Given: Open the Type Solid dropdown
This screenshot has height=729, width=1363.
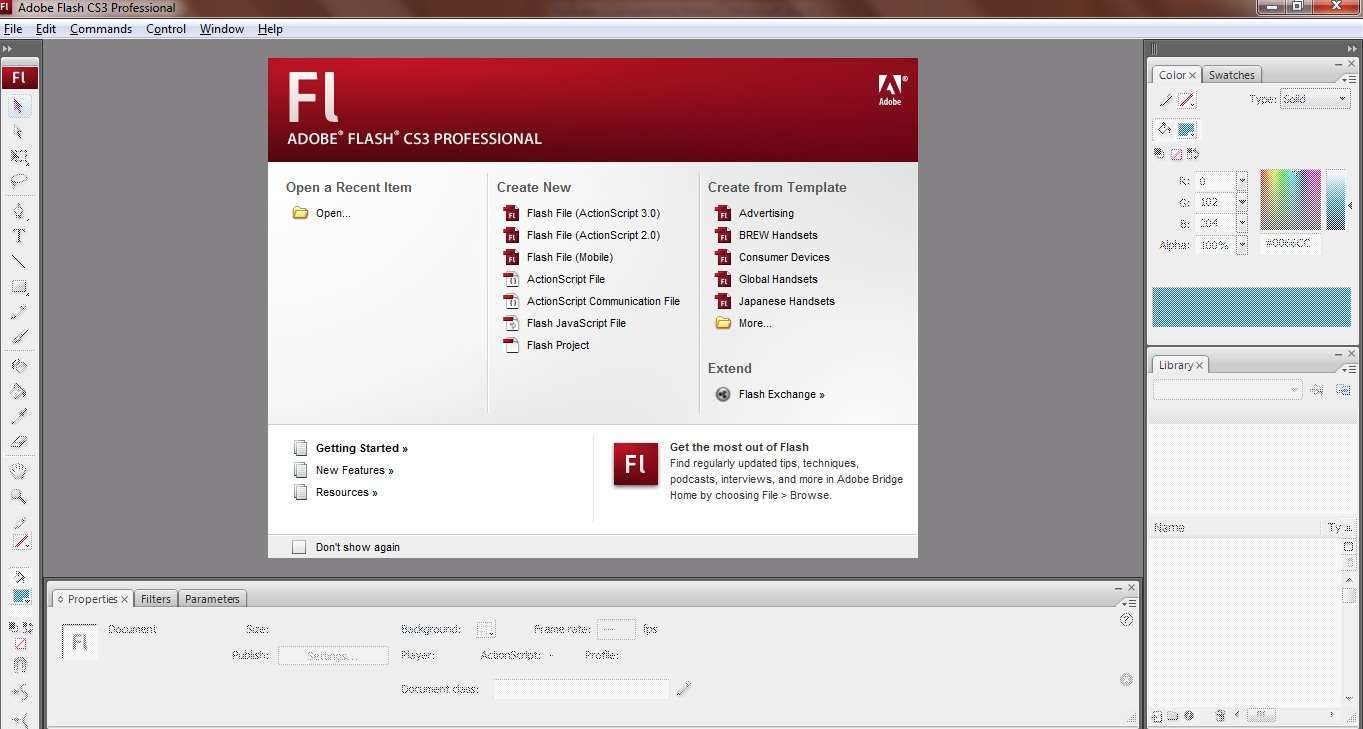Looking at the screenshot, I should point(1315,99).
